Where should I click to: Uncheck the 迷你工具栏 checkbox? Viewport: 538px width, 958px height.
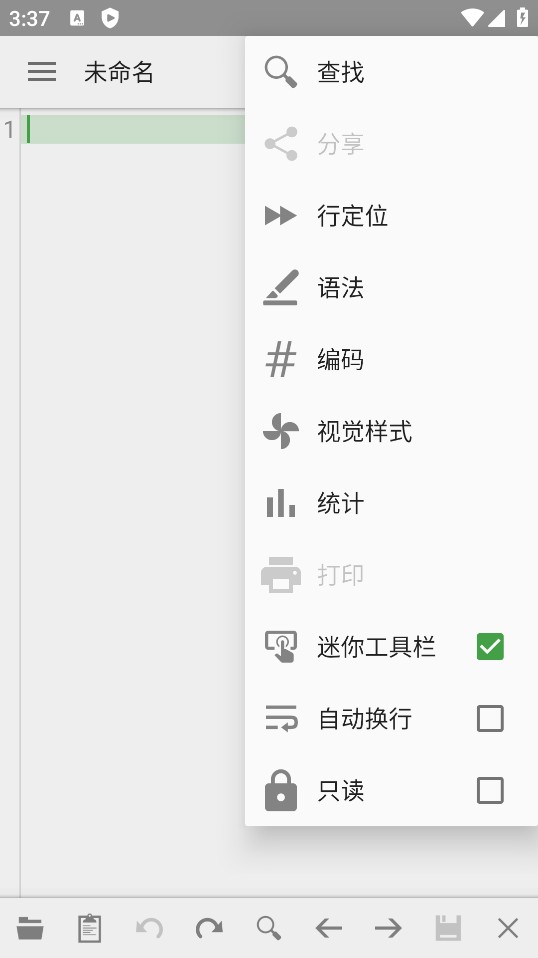[490, 646]
